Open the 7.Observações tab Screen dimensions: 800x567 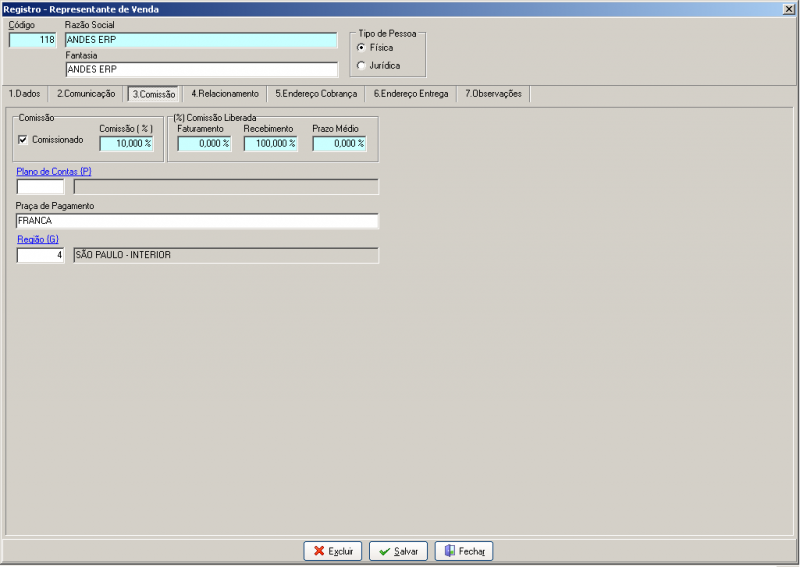[493, 94]
